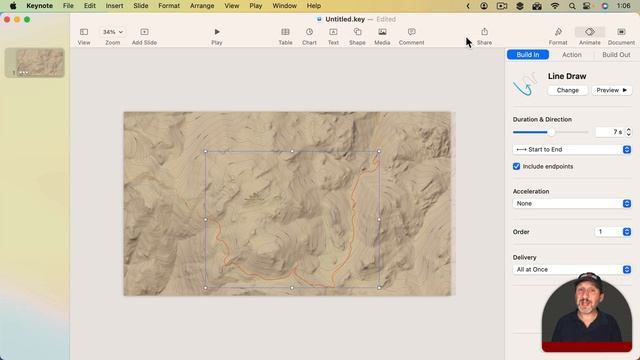This screenshot has height=360, width=640.
Task: Open the Delivery All at Once dropdown
Action: click(x=572, y=269)
